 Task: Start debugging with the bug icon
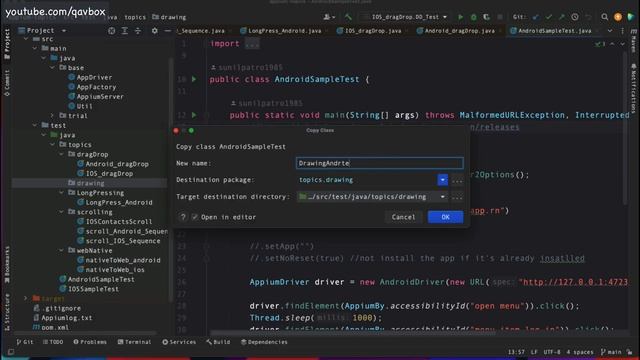point(473,17)
